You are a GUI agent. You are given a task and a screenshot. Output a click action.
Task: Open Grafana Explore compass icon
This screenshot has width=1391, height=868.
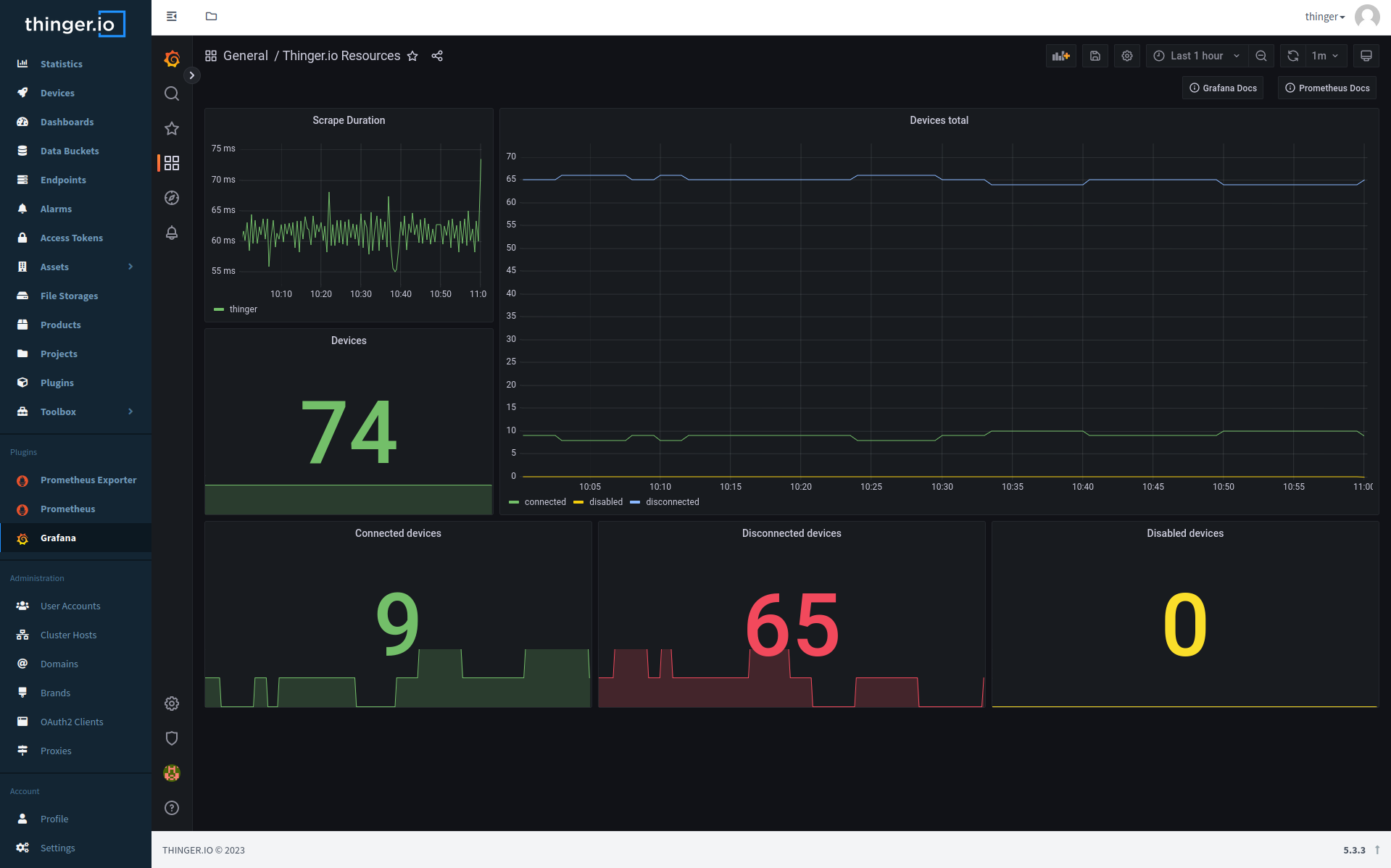click(x=172, y=198)
